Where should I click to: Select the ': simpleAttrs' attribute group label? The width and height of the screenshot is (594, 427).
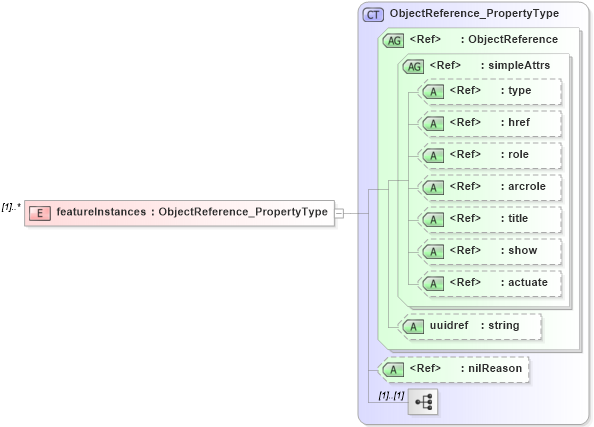click(515, 65)
